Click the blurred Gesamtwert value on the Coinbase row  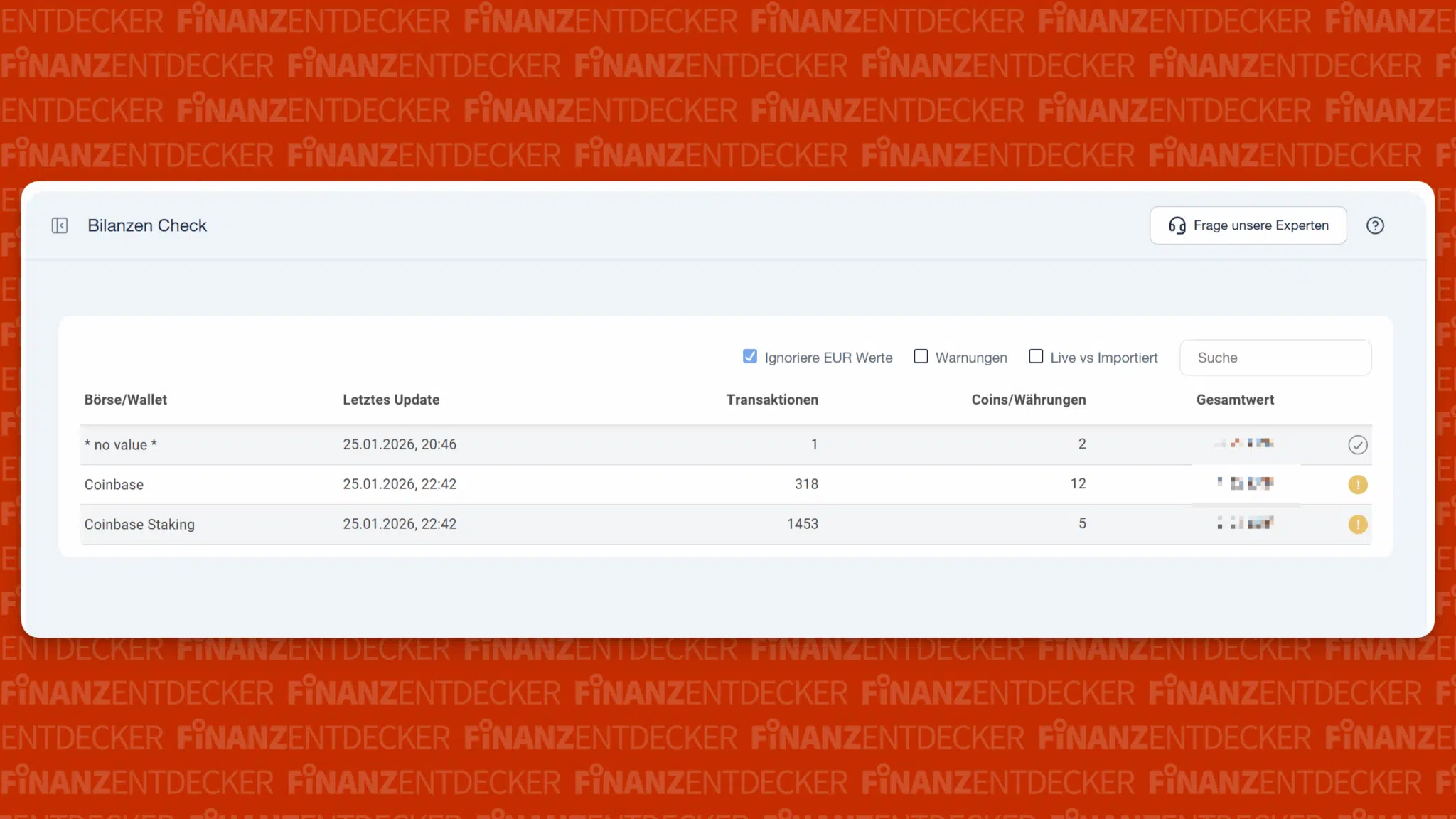click(x=1244, y=484)
